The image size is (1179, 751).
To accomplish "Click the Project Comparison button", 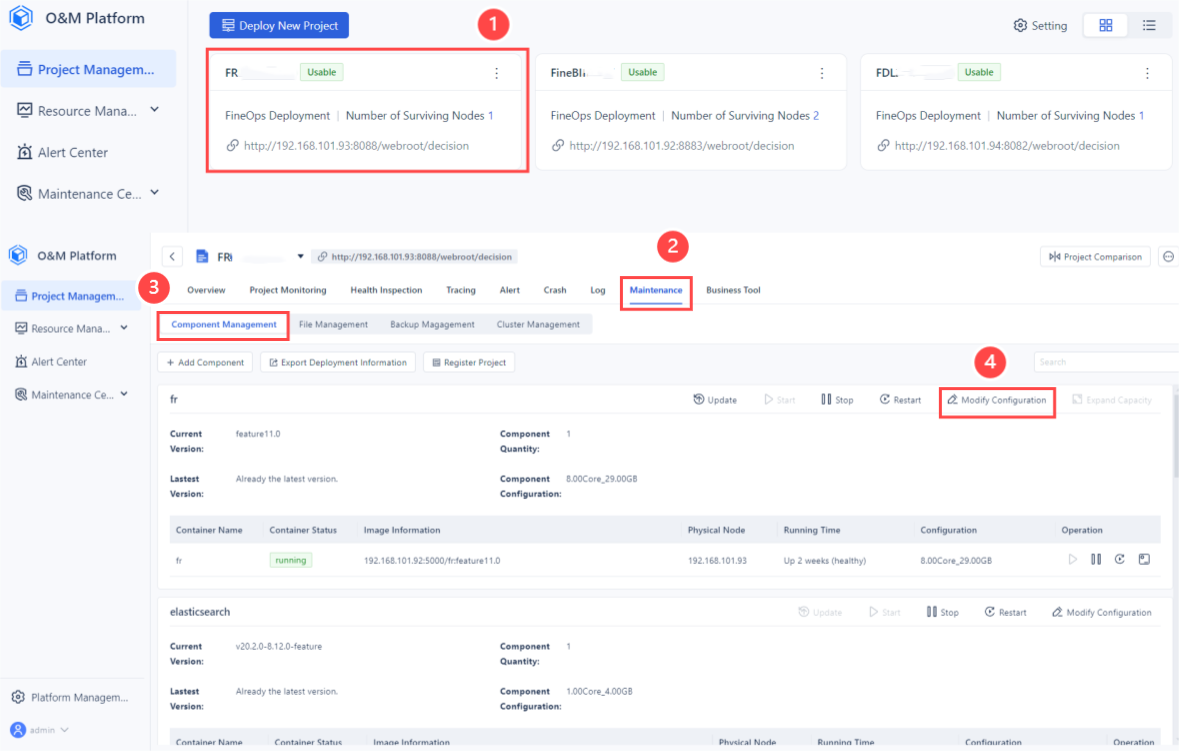I will tap(1095, 257).
